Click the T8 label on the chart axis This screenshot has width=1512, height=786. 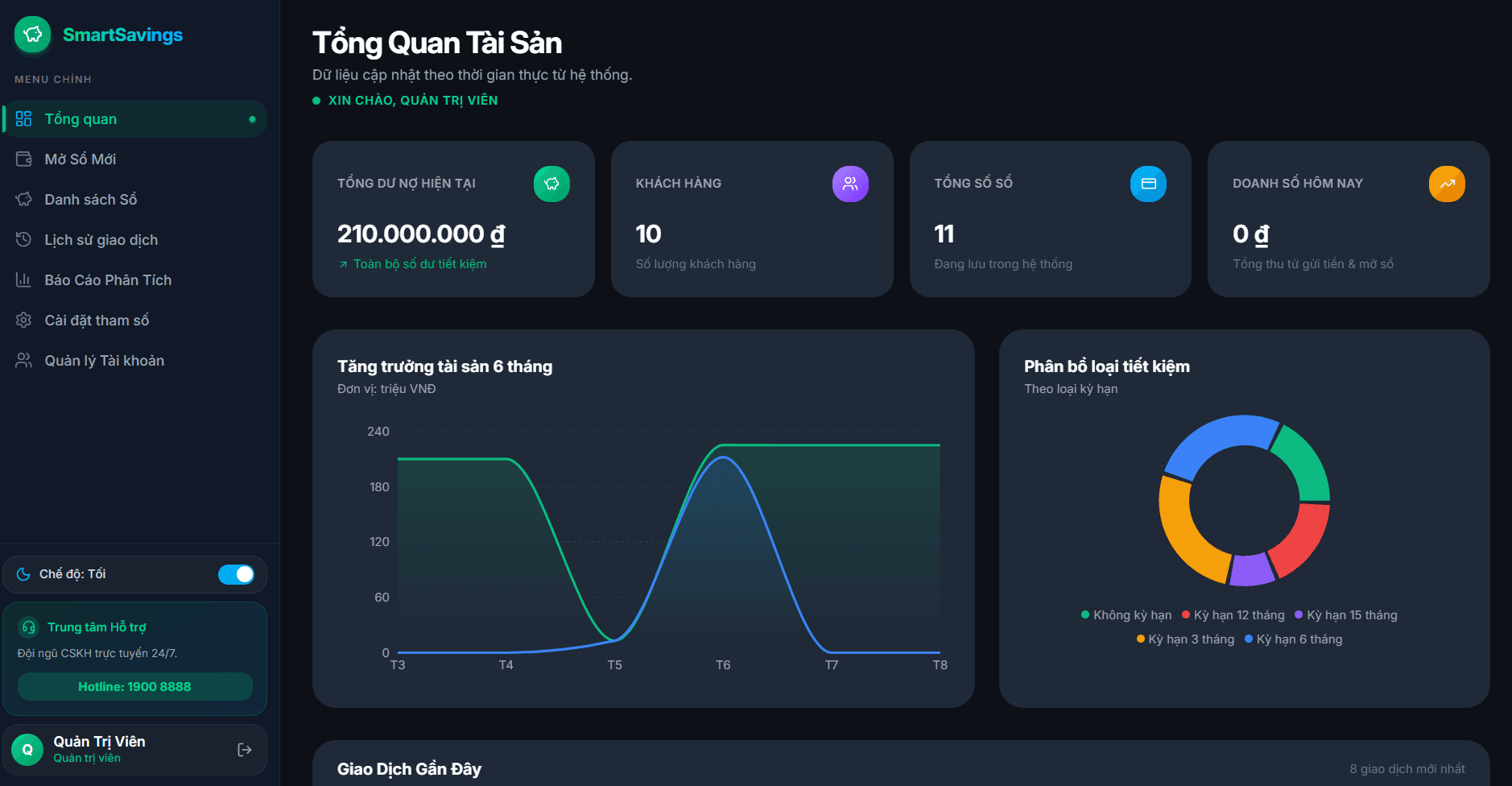(940, 665)
